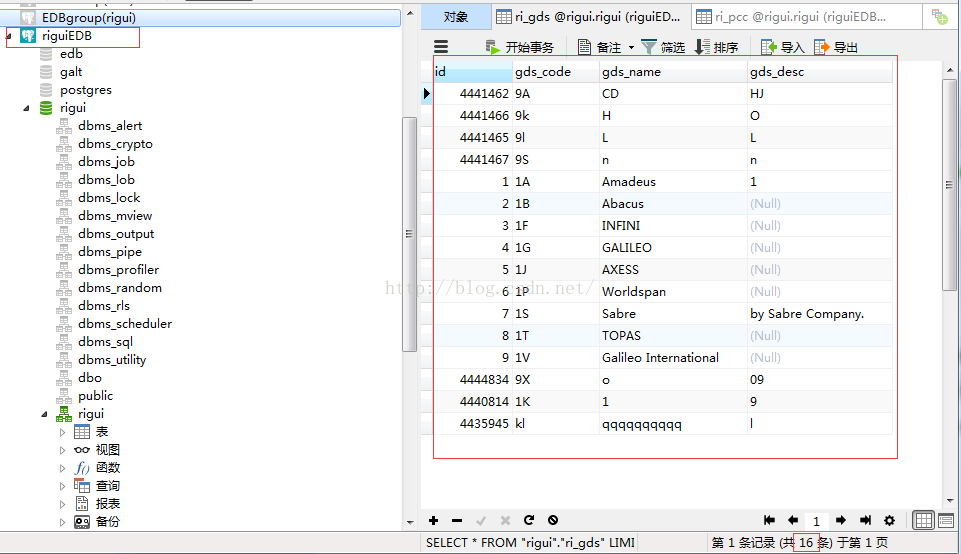The height and width of the screenshot is (554, 961).
Task: Expand the 备份 (Backup) node
Action: coord(63,522)
